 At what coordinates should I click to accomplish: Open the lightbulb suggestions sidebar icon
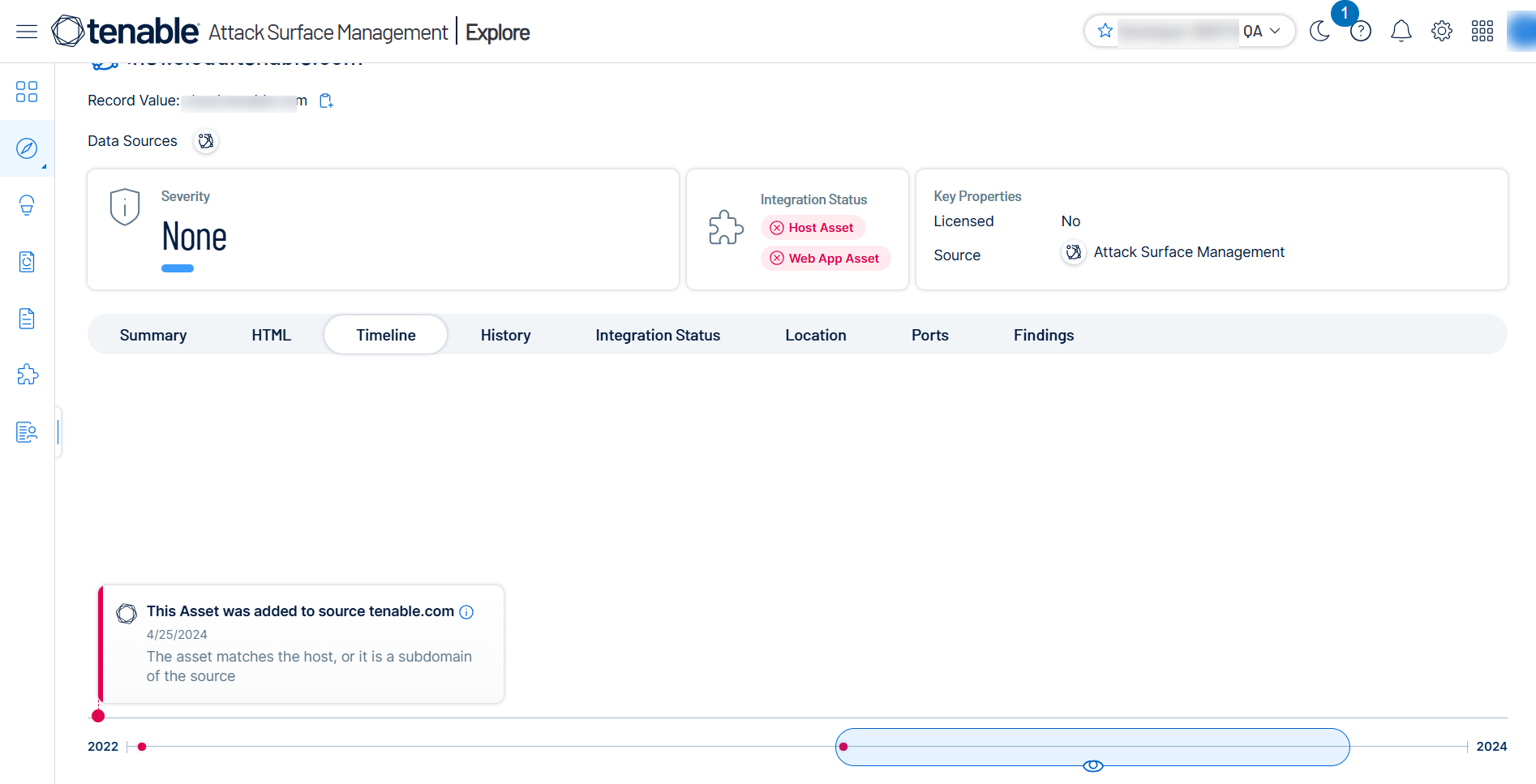click(x=27, y=205)
